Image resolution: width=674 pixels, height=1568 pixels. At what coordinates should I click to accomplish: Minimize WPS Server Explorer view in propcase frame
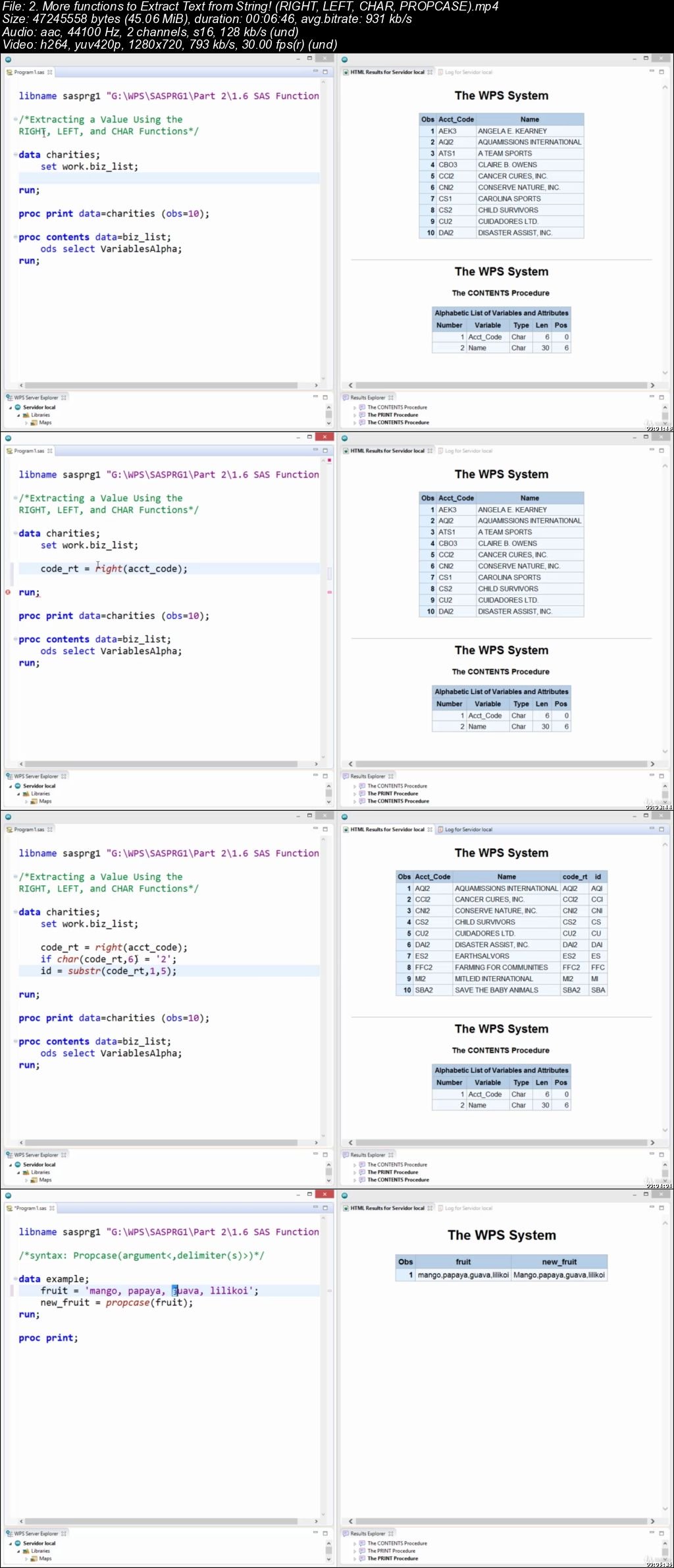(x=315, y=1532)
